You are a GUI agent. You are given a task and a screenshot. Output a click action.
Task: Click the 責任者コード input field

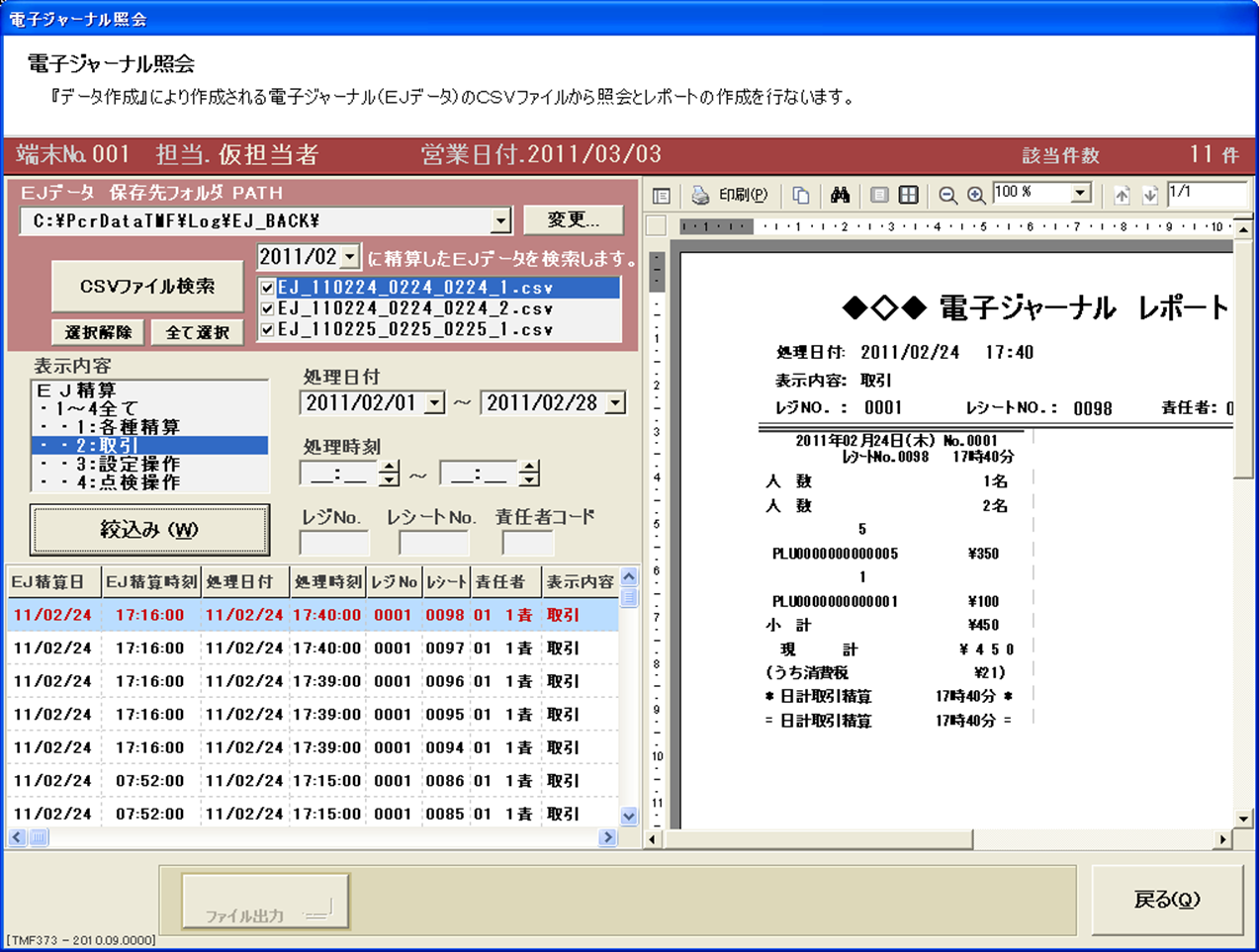tap(527, 543)
